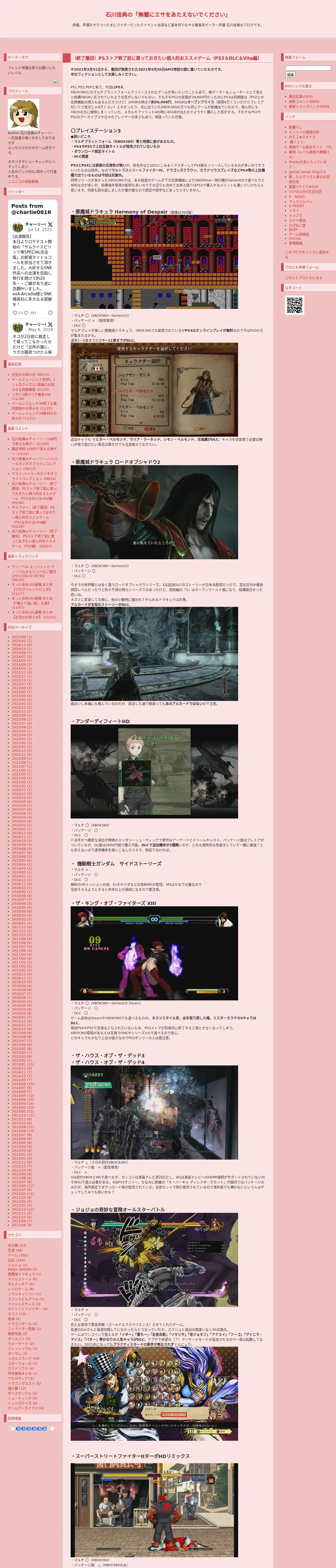
Task: Click the 月別アーカイブ sidebar section header
Action: click(33, 627)
